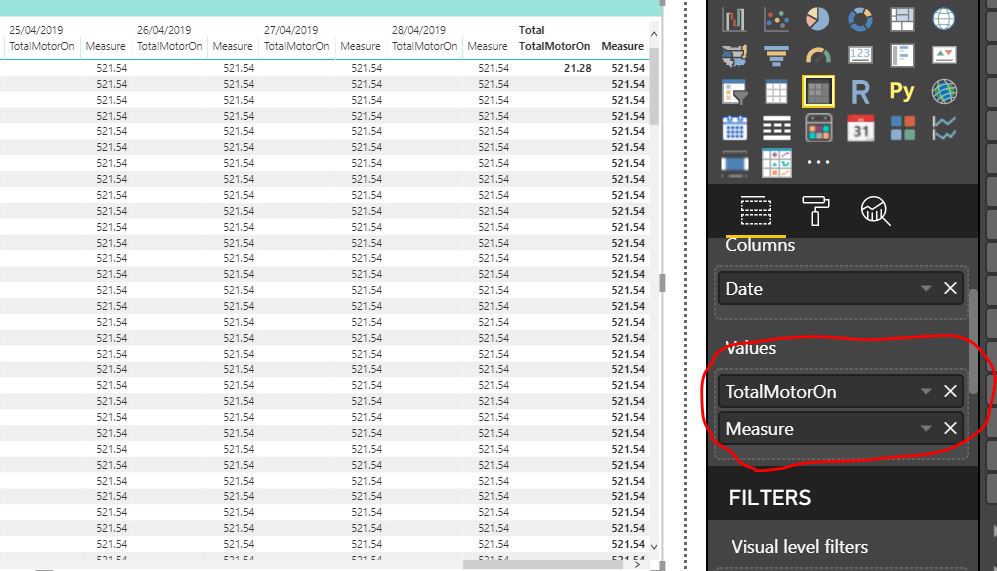Select the ribbon chart visualization
The image size is (997, 571).
tap(734, 20)
